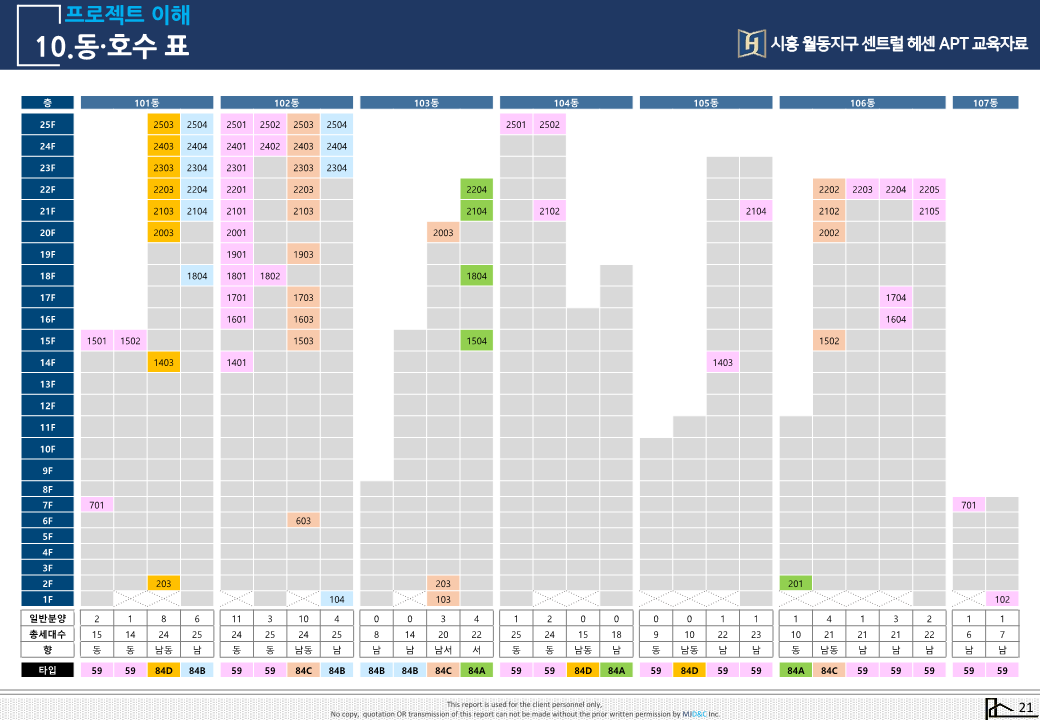Click unit 1502 in 101동

[130, 341]
